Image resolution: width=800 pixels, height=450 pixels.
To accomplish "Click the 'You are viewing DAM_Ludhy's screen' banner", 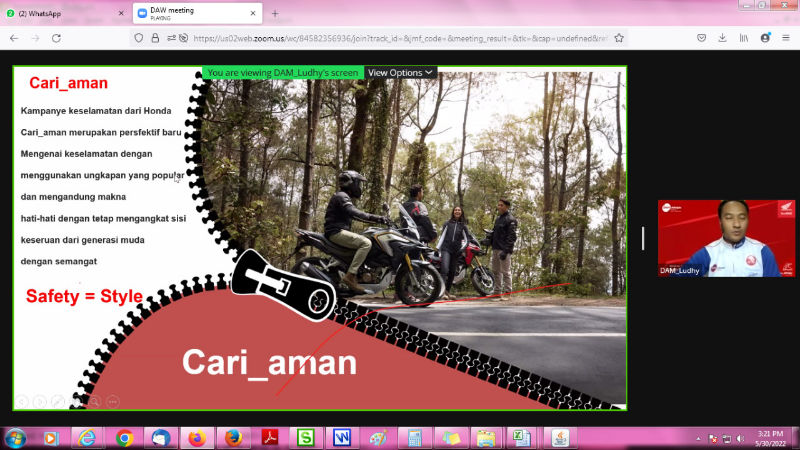I will point(283,73).
